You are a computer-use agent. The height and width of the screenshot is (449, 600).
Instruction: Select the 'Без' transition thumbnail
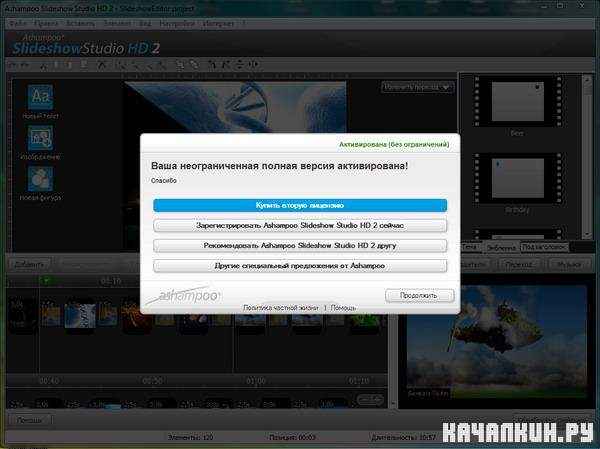[x=517, y=101]
